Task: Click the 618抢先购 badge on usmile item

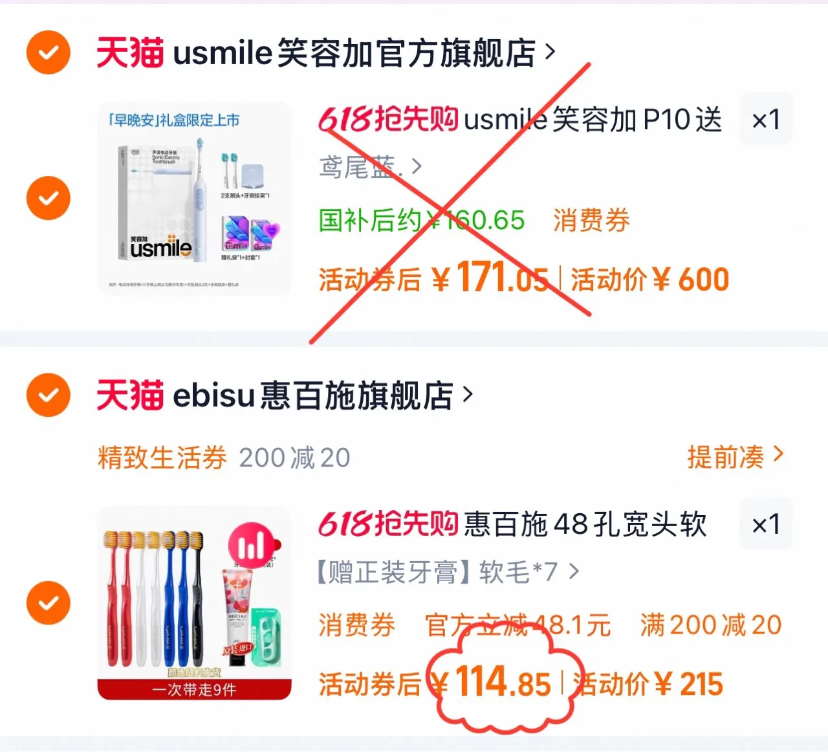Action: (x=388, y=119)
